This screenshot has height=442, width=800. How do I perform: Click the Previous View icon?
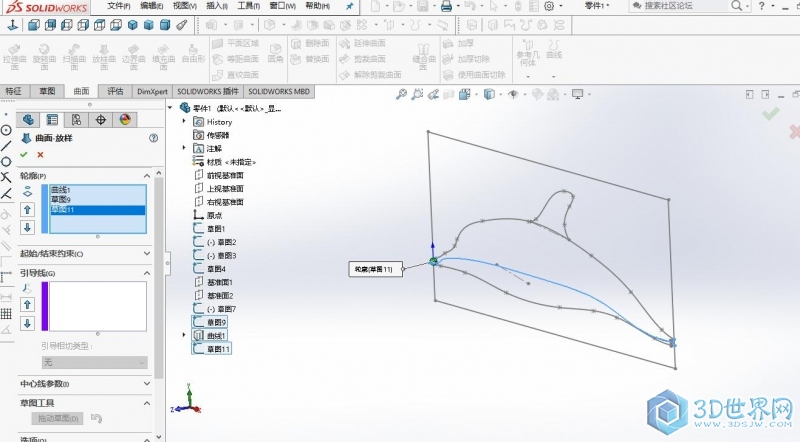(433, 94)
